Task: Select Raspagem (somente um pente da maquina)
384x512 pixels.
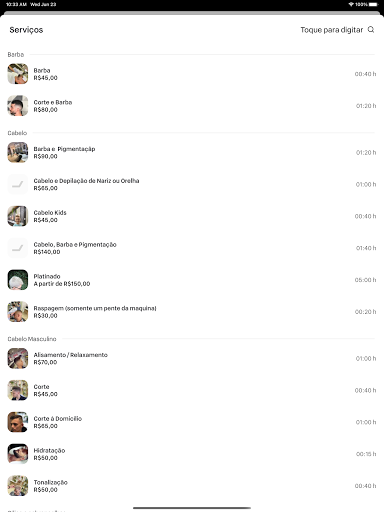Action: [192, 312]
